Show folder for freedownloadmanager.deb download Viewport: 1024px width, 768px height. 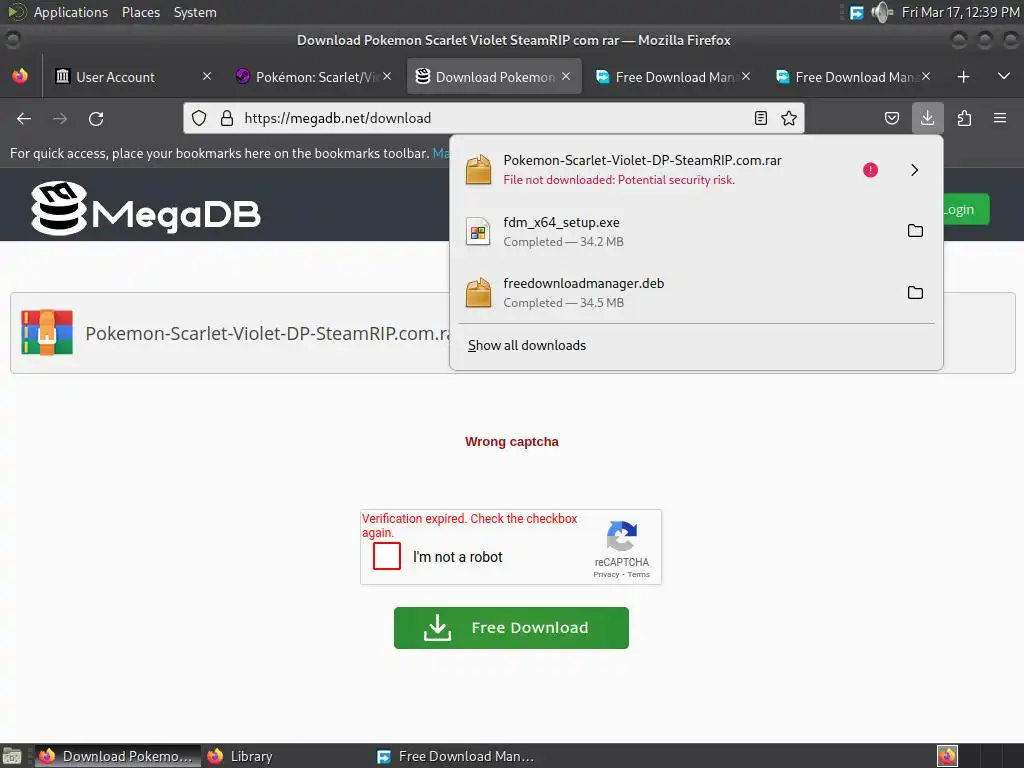(916, 293)
